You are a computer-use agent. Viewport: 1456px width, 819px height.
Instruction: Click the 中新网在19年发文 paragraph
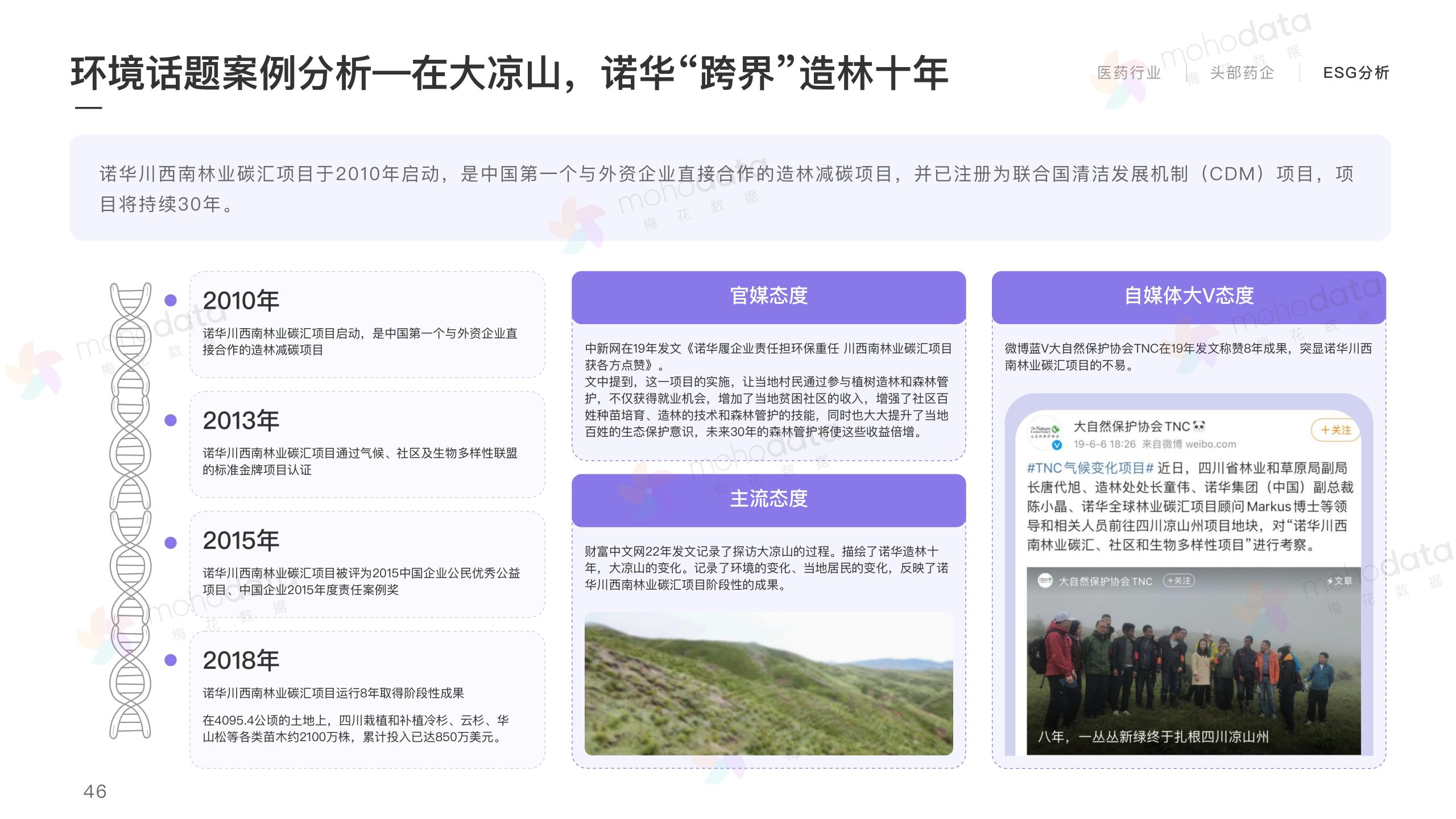767,390
